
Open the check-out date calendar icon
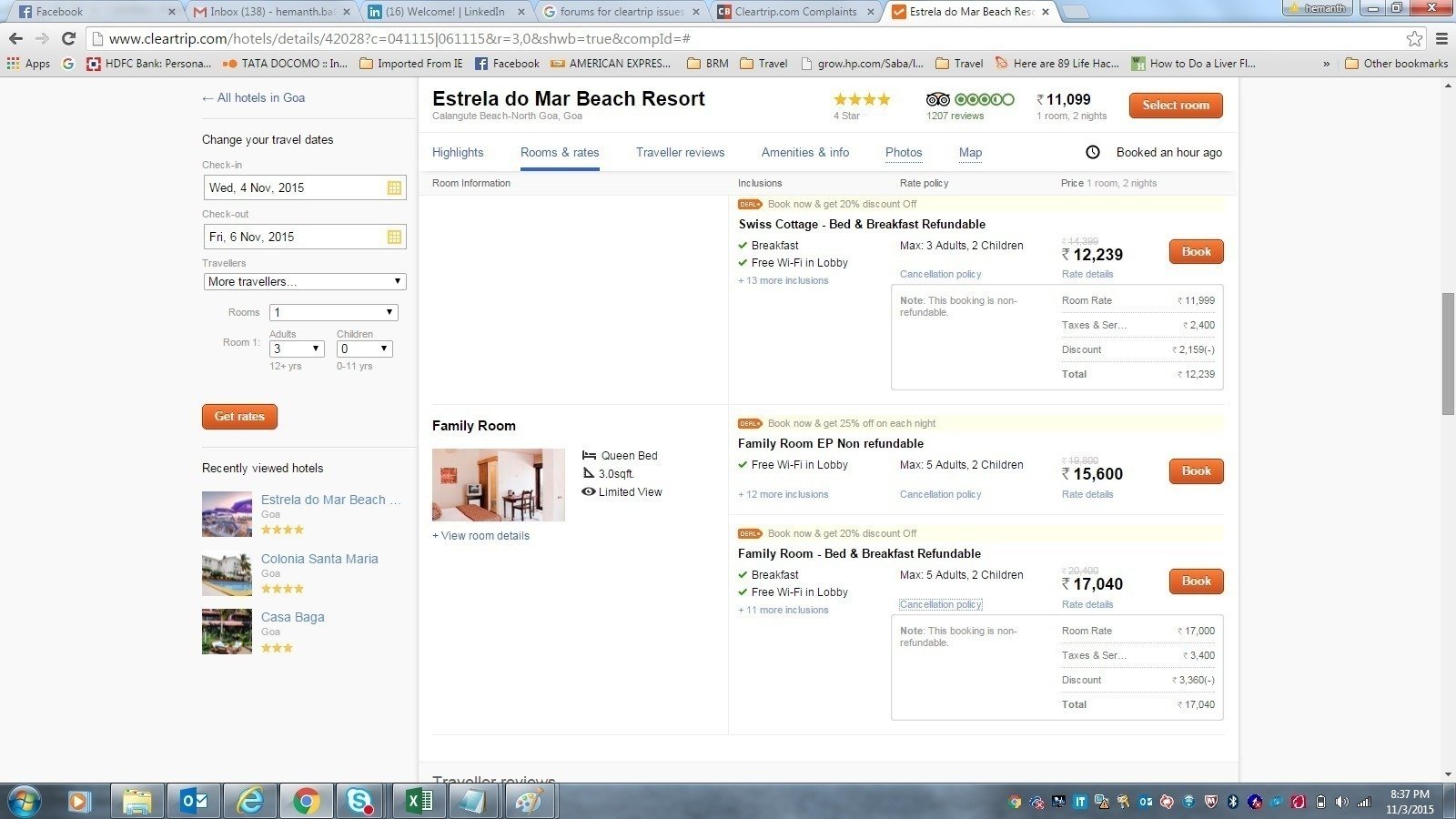pyautogui.click(x=394, y=238)
